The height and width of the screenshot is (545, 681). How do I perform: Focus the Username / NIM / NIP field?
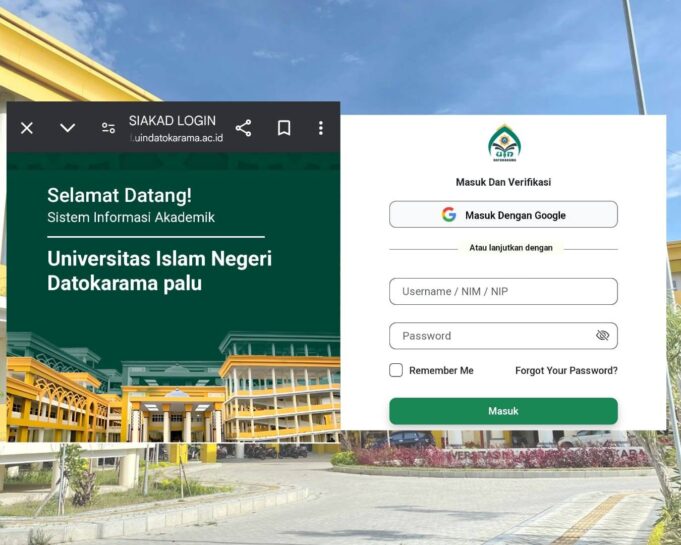pyautogui.click(x=503, y=291)
